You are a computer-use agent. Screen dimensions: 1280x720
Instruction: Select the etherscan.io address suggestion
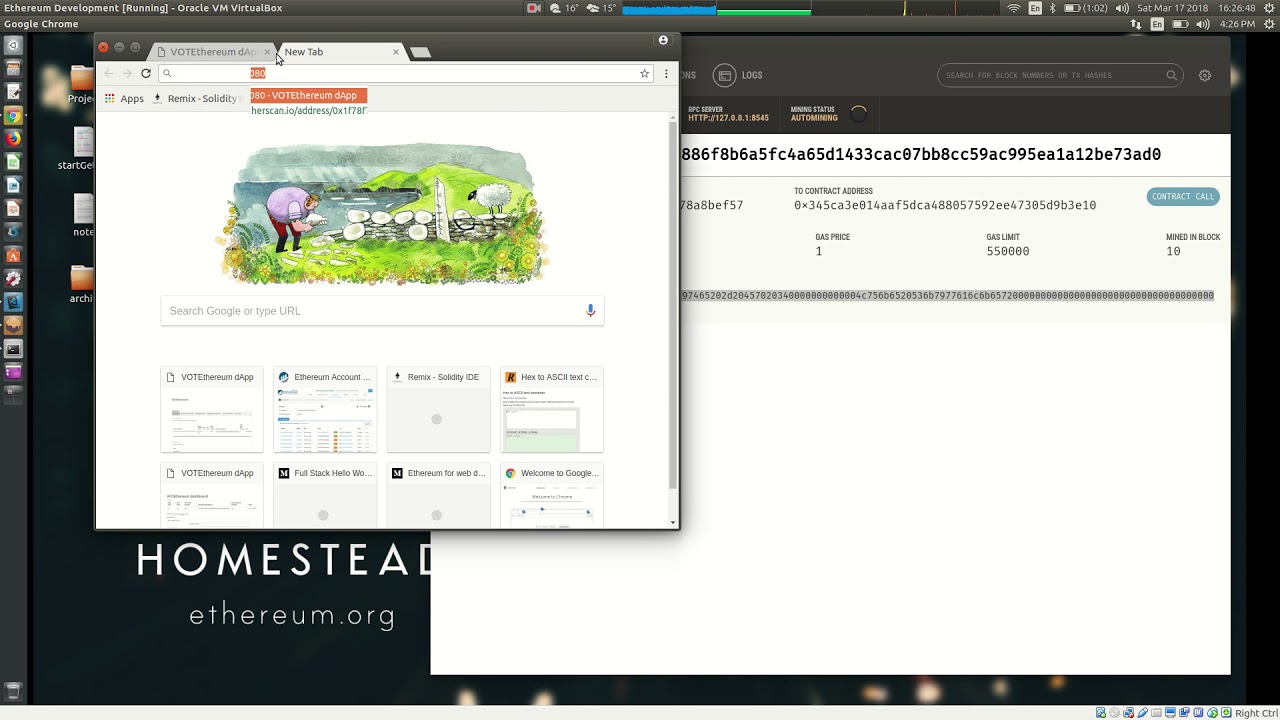point(309,111)
